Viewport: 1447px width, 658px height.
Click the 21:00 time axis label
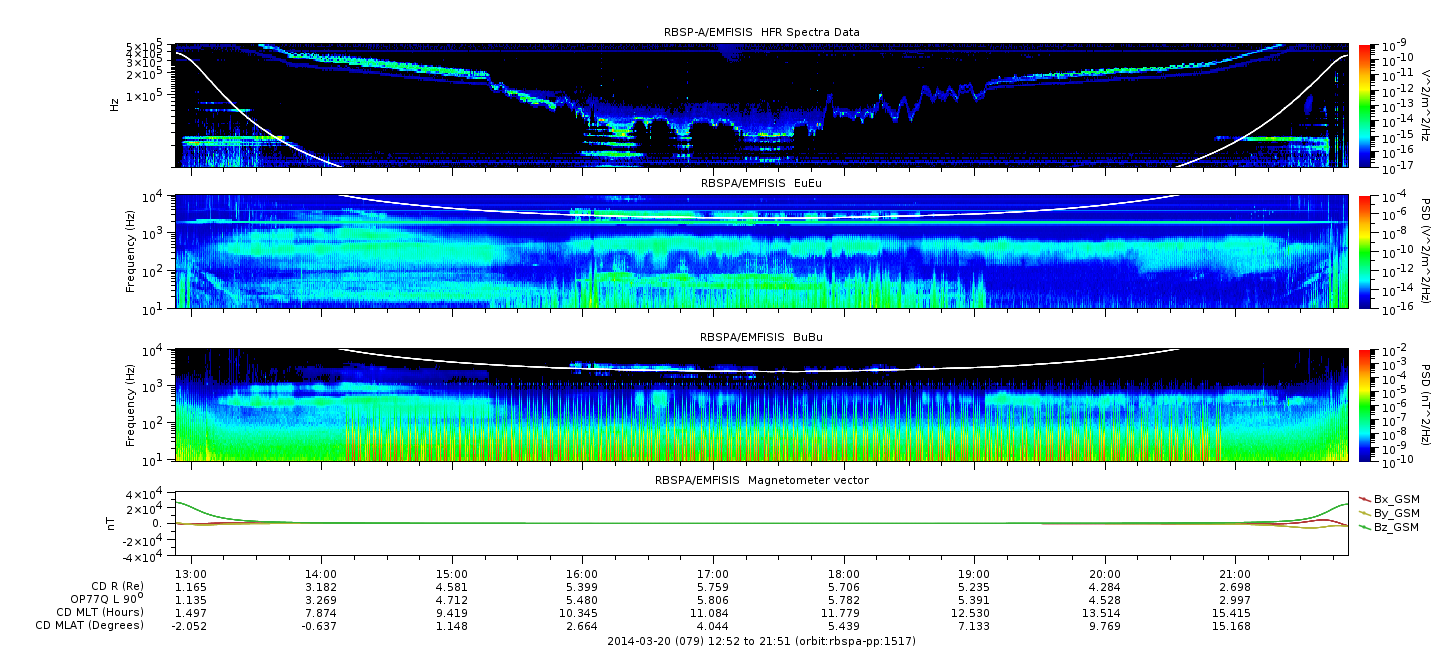click(1235, 574)
